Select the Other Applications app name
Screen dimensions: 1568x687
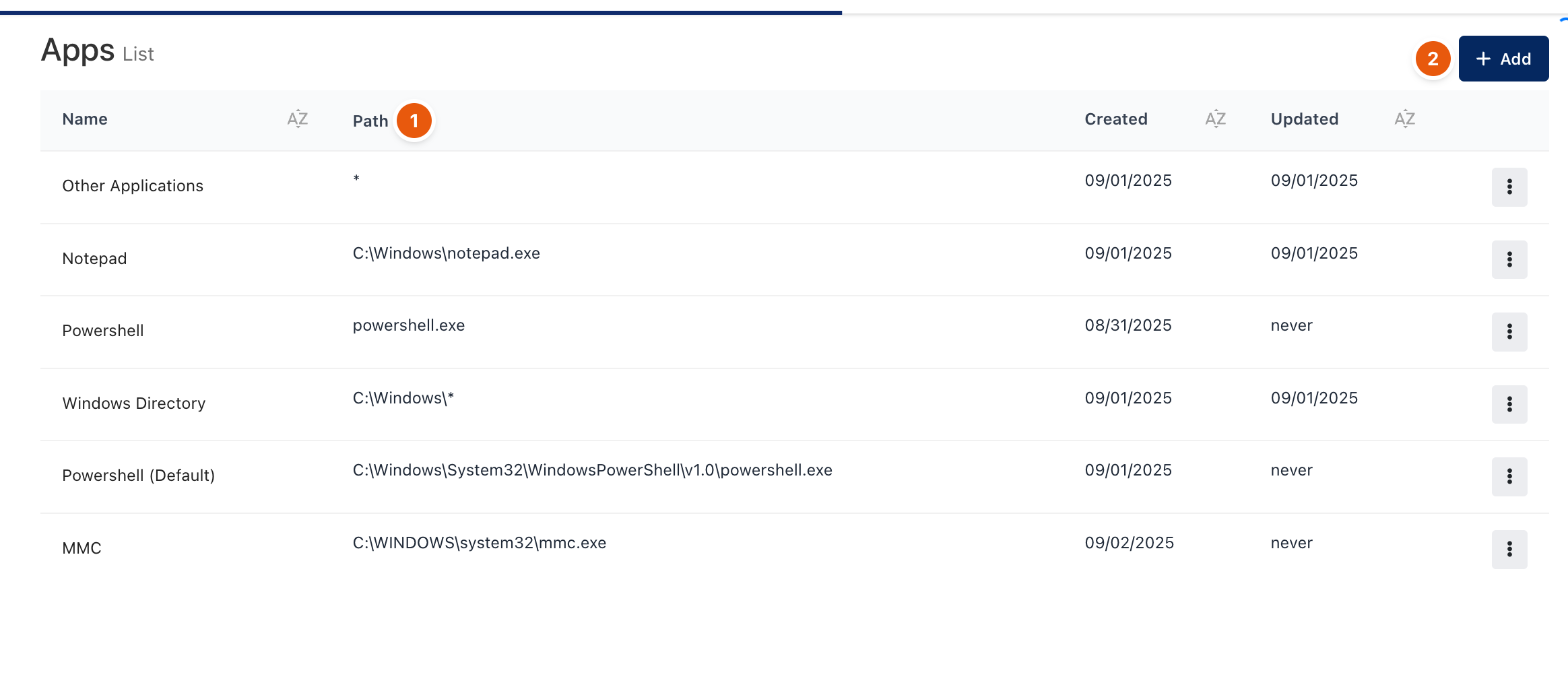pyautogui.click(x=133, y=186)
